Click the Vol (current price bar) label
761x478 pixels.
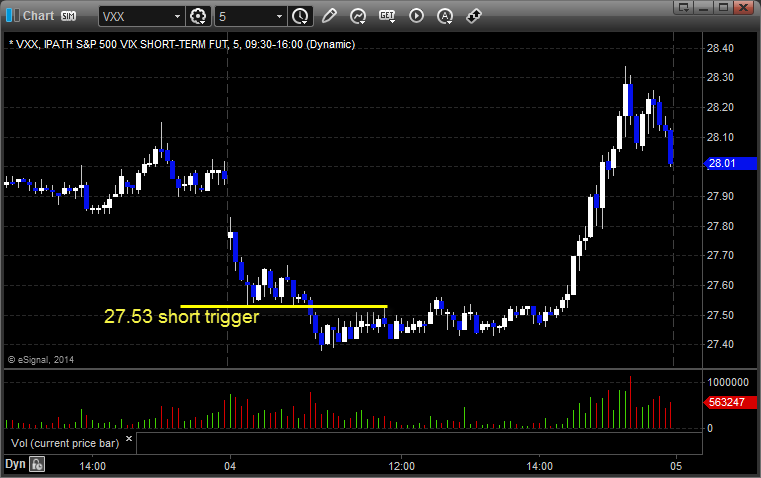65,443
